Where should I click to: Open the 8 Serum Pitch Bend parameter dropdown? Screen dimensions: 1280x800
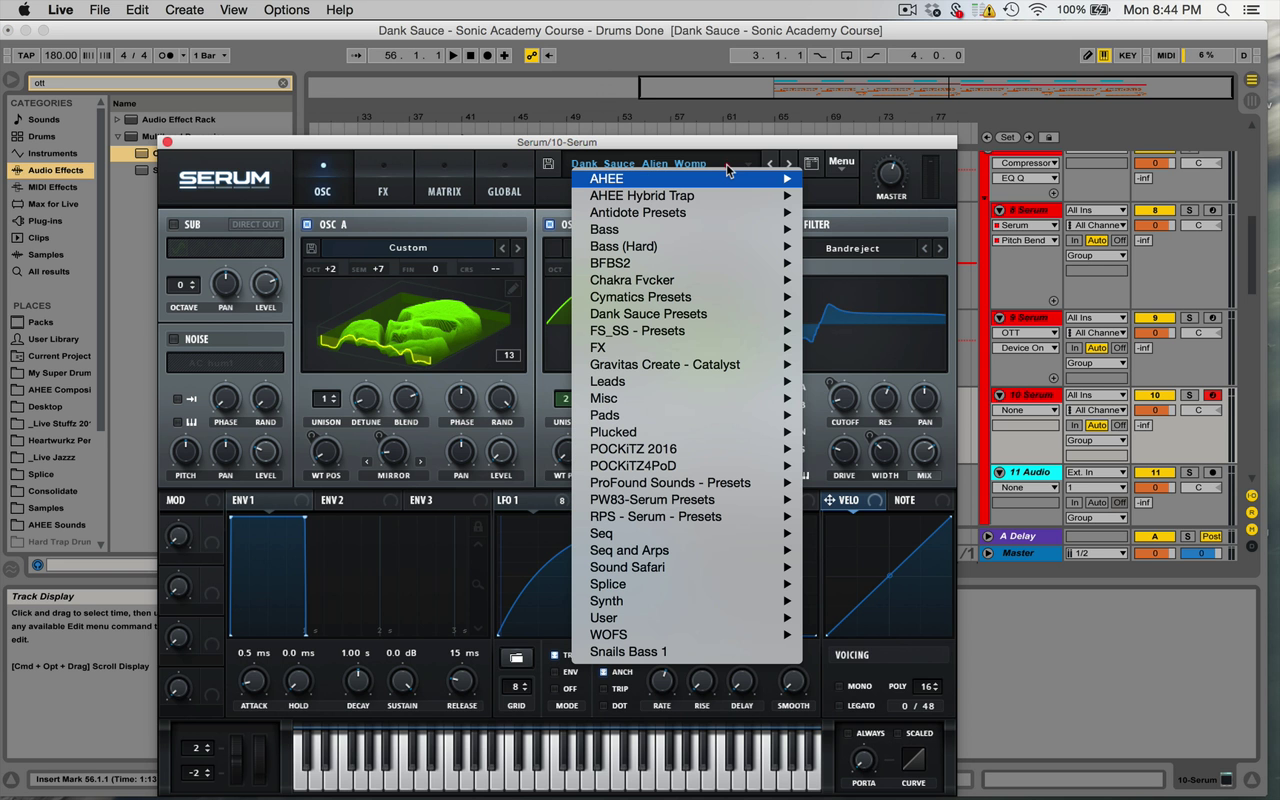(x=1025, y=240)
